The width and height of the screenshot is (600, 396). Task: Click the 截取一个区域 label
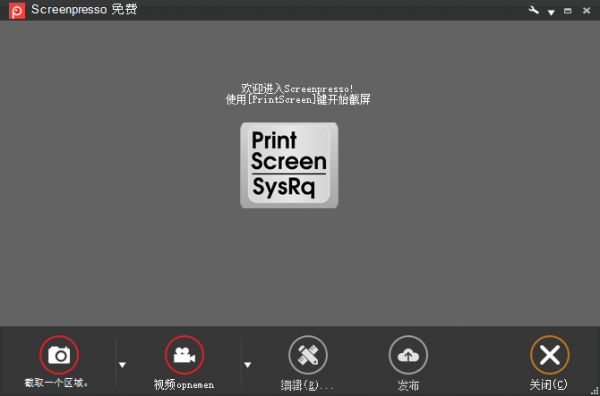(x=56, y=383)
